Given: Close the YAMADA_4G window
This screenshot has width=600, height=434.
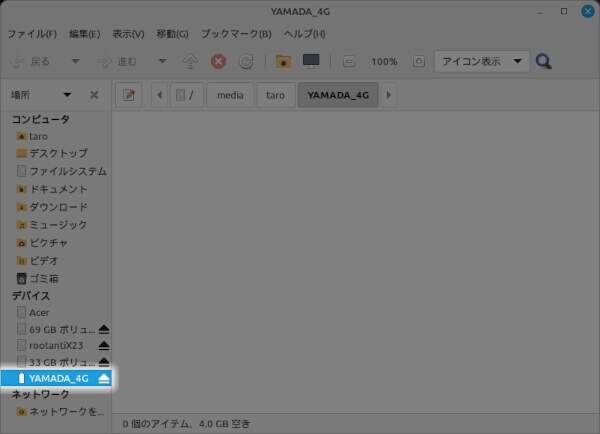Looking at the screenshot, I should (x=588, y=11).
